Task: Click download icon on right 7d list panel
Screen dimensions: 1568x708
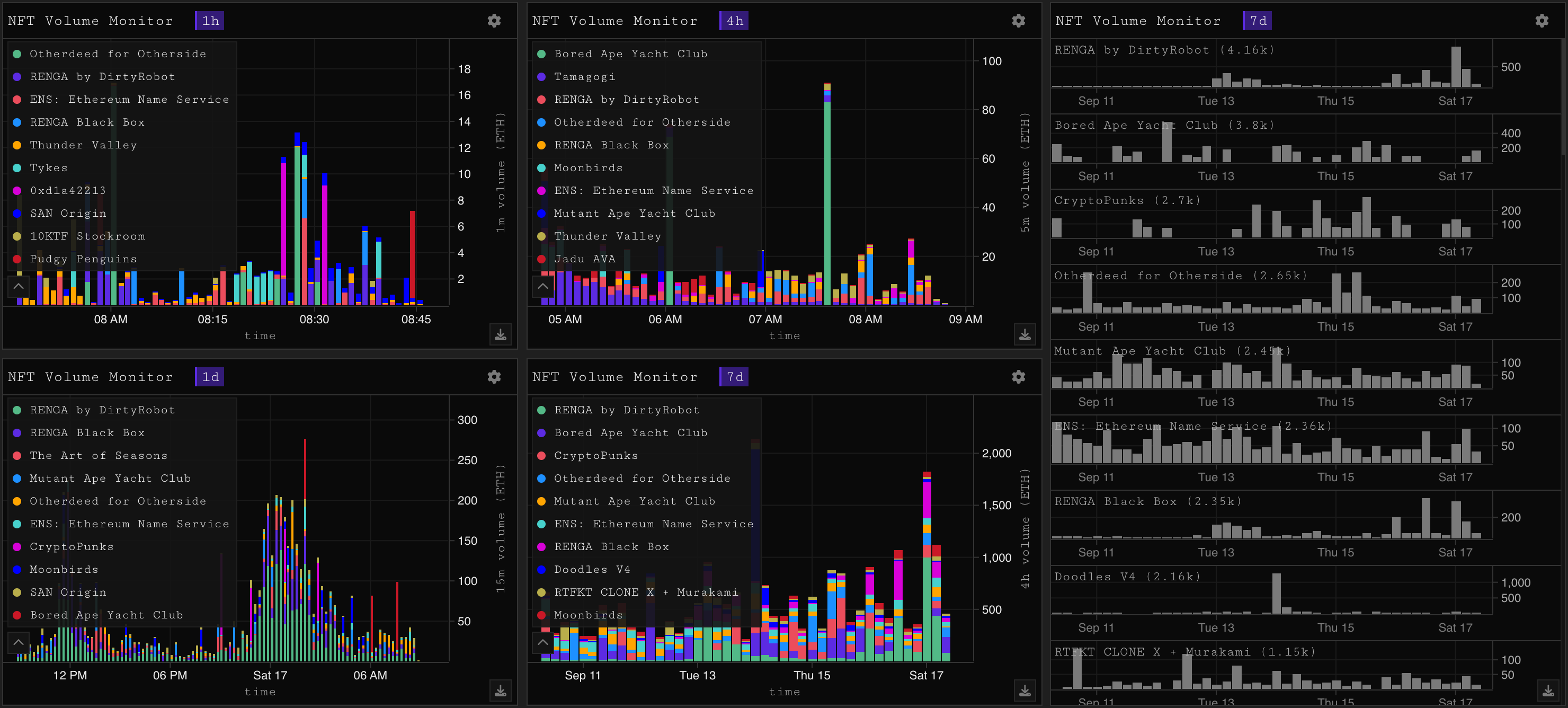Action: (x=1548, y=691)
